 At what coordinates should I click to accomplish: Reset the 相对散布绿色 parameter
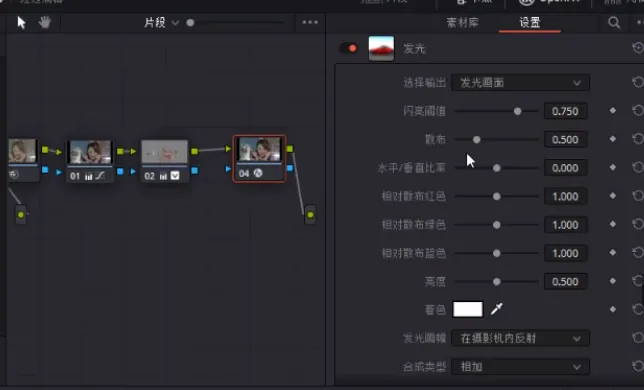pos(638,224)
